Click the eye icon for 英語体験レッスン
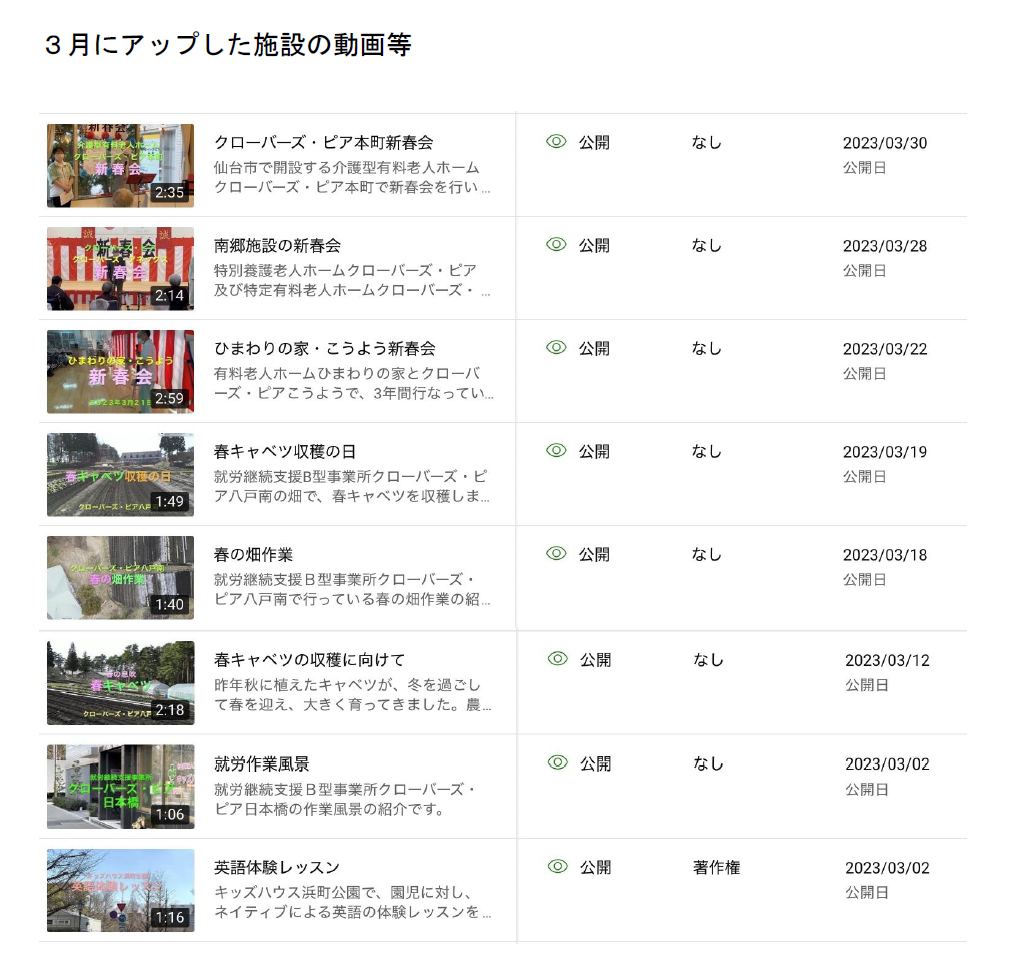 tap(557, 866)
